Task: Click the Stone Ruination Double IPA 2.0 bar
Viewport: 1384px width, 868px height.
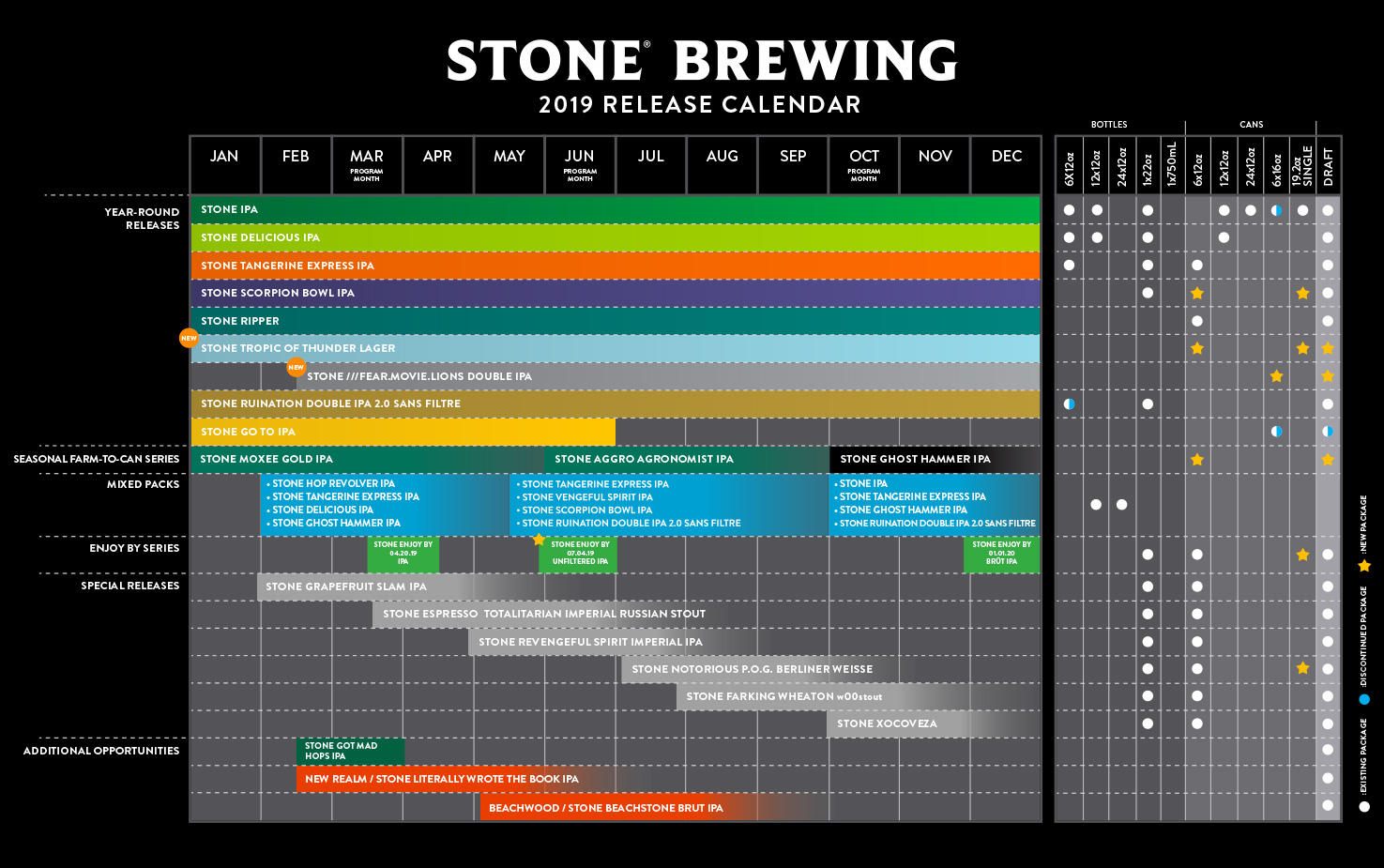Action: tap(615, 404)
